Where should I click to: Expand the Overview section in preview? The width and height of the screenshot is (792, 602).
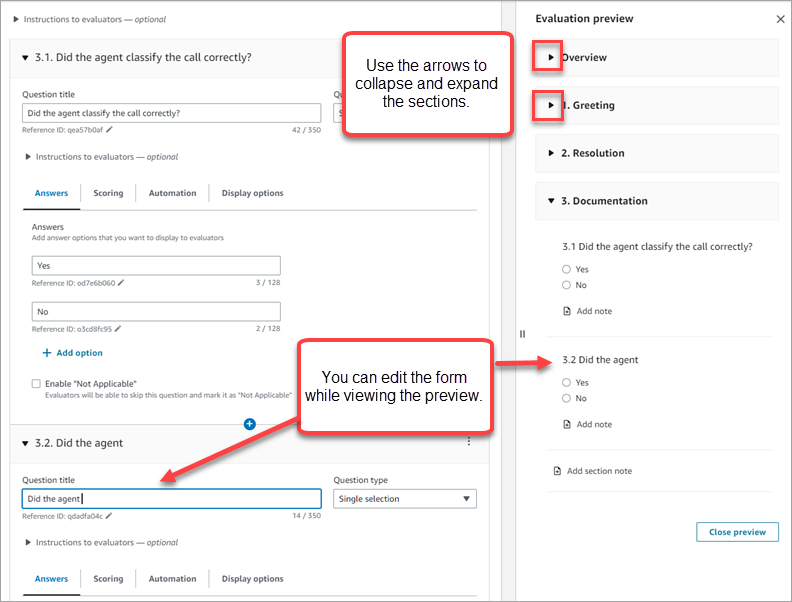[550, 58]
